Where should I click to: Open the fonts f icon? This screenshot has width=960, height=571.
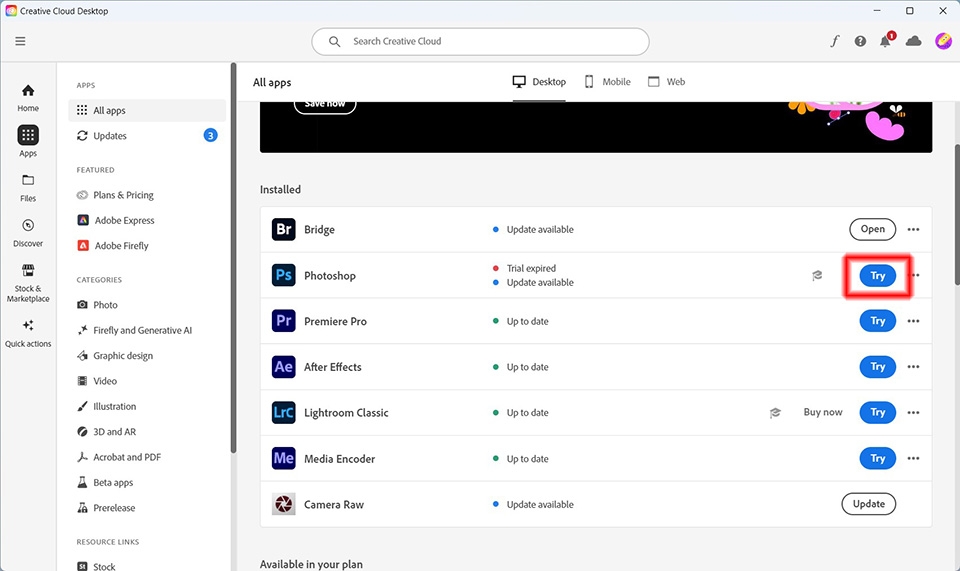(834, 41)
